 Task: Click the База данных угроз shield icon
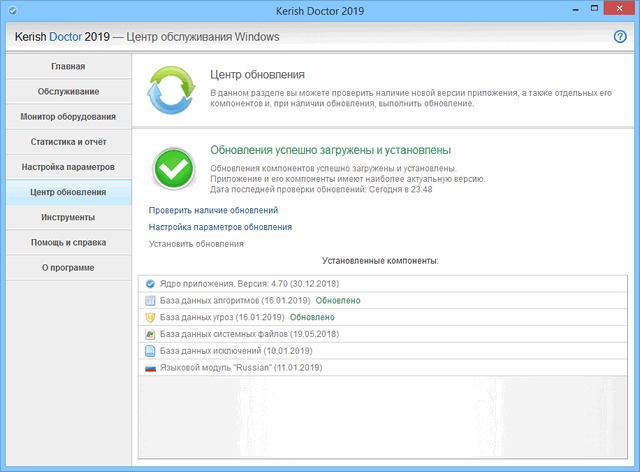150,317
